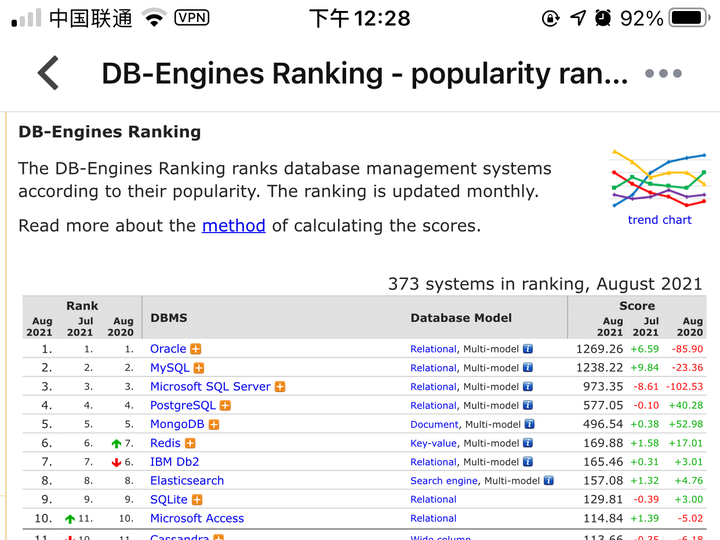Open the Microsoft Access link
720x540 pixels.
point(197,518)
